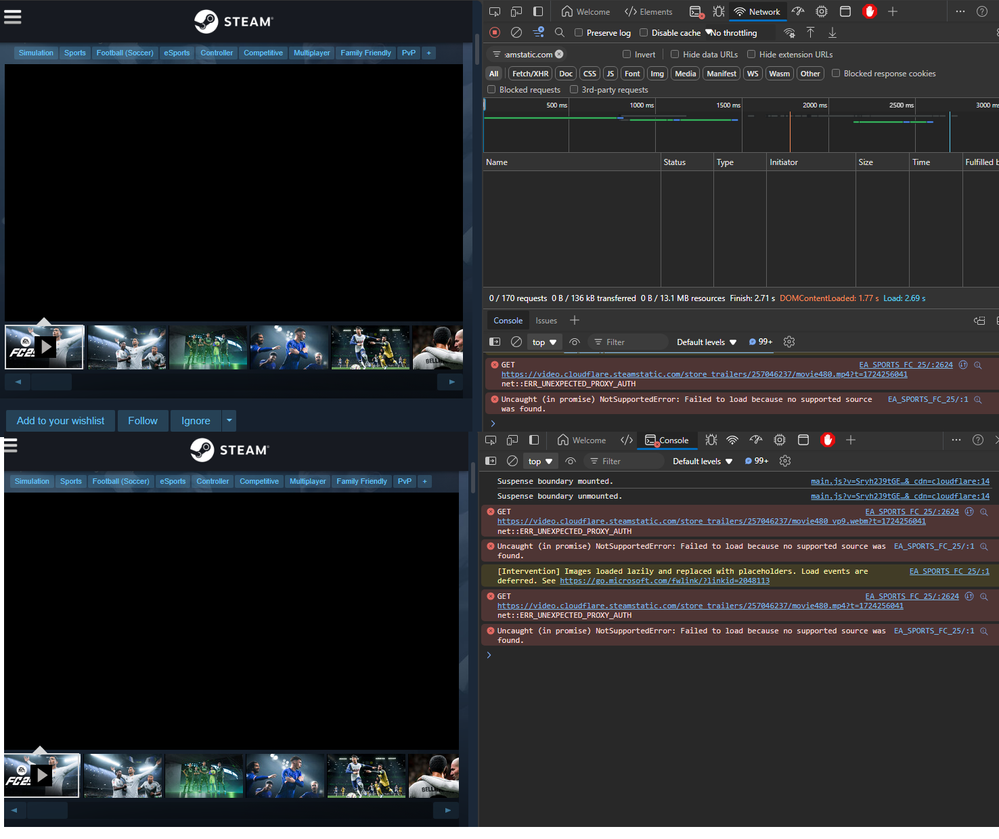
Task: Open more options ellipsis in upper DevTools
Action: tap(960, 11)
